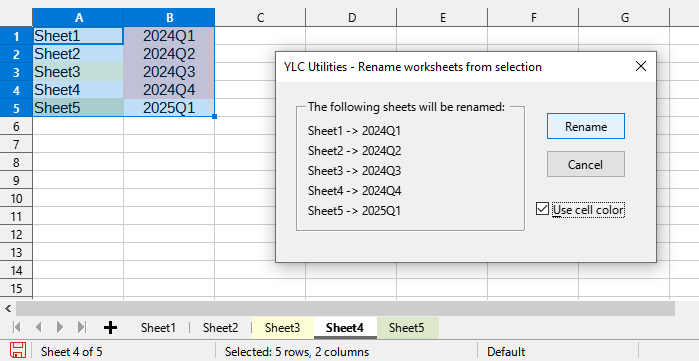Select row 6 header
The width and height of the screenshot is (699, 361).
(16, 126)
